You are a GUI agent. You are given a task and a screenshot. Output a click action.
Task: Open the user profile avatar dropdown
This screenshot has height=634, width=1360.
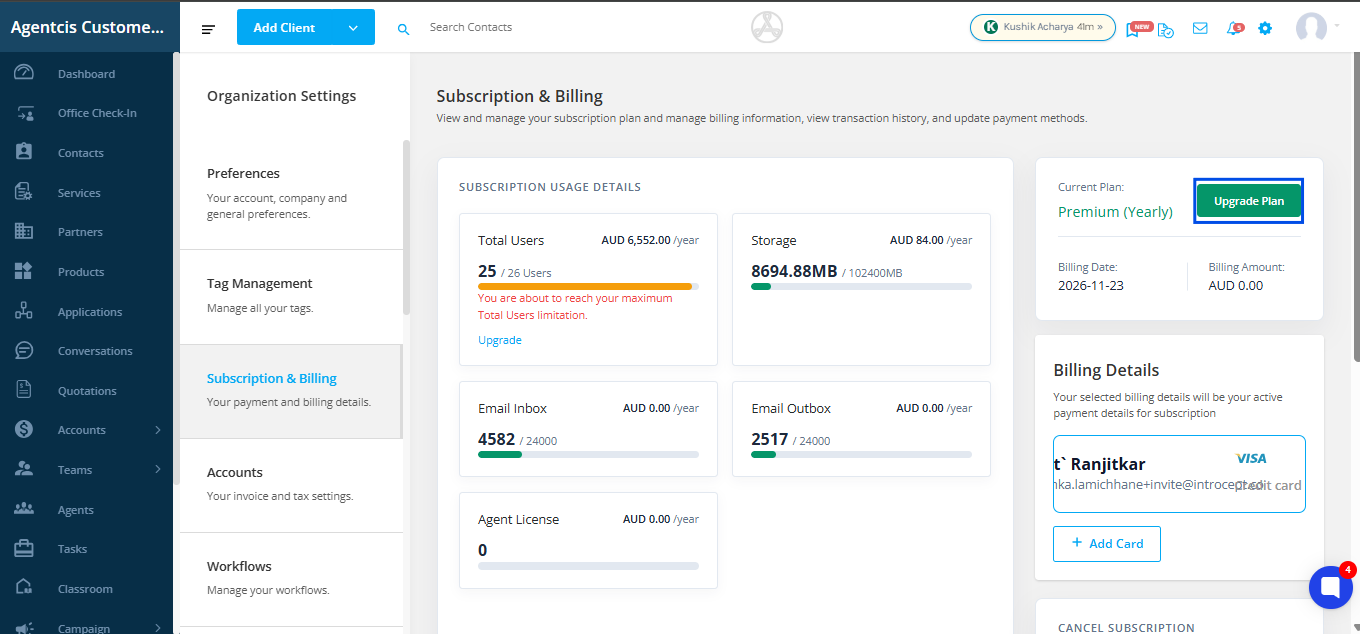(x=1313, y=28)
